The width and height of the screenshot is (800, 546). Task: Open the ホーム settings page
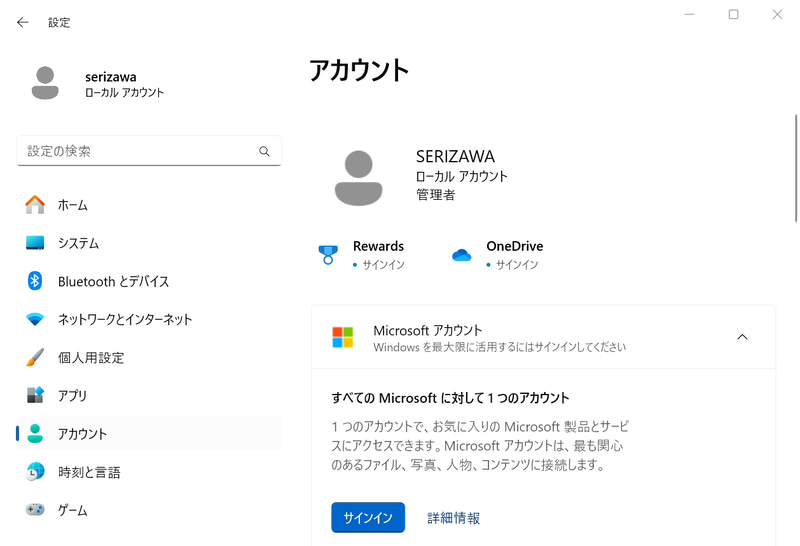pyautogui.click(x=149, y=205)
